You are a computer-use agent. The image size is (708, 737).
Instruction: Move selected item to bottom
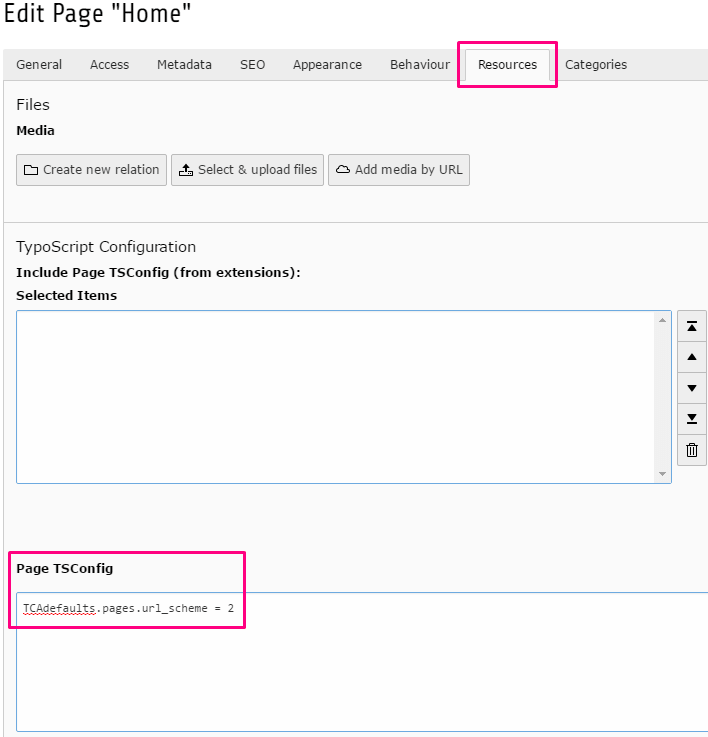tap(692, 419)
